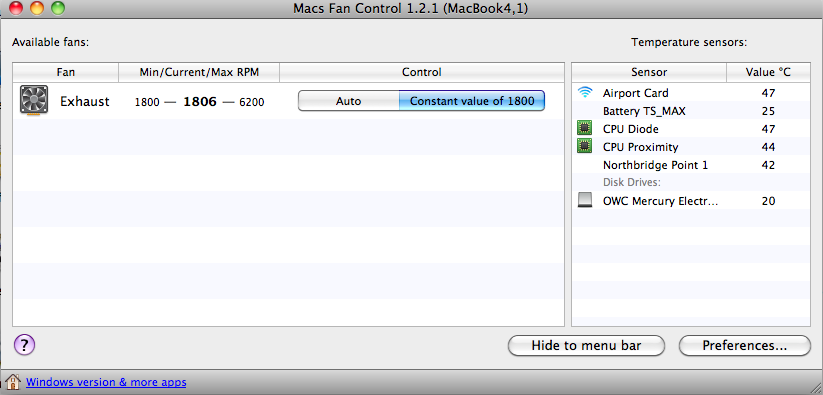Open Windows version & more apps link
This screenshot has height=395, width=823.
(106, 382)
